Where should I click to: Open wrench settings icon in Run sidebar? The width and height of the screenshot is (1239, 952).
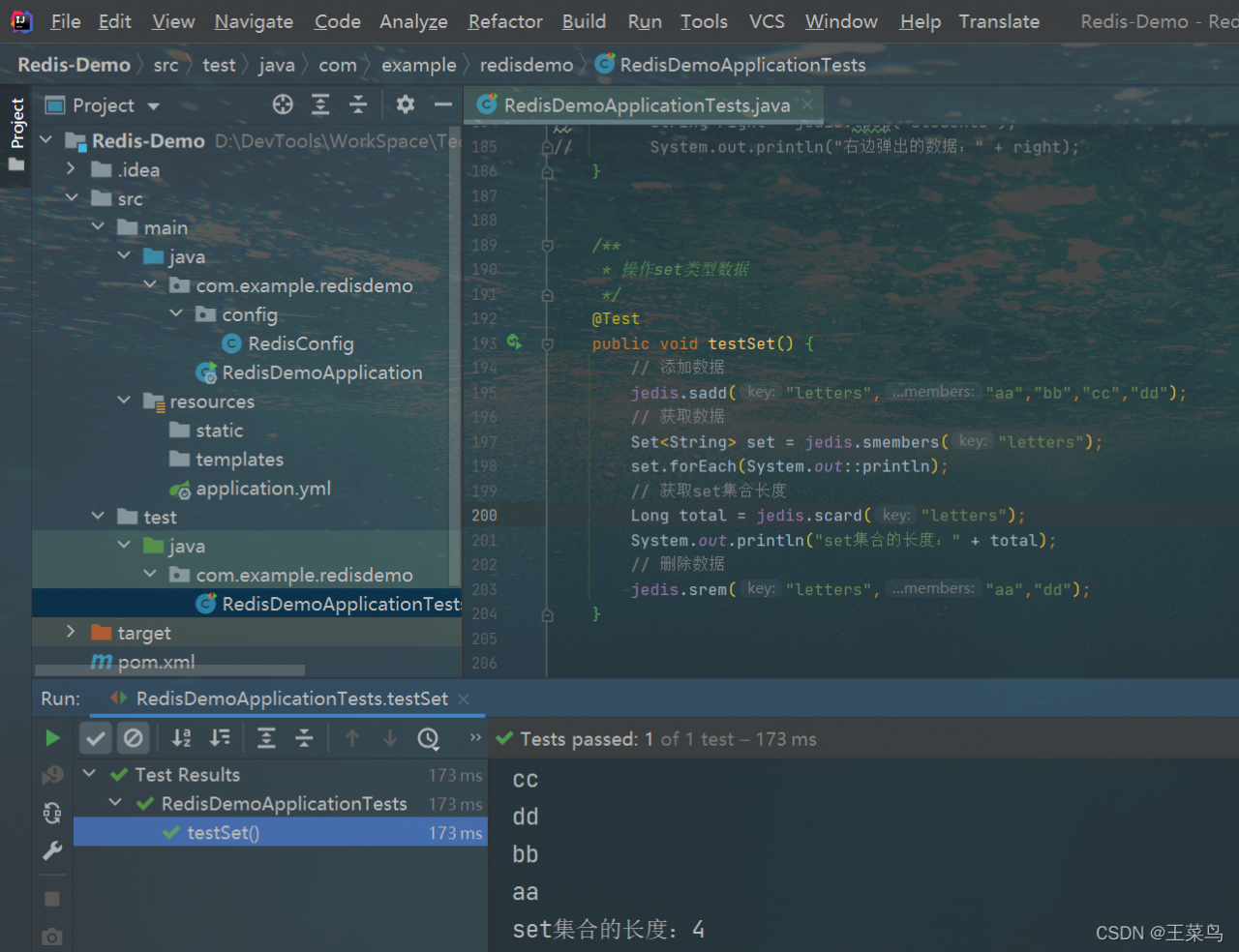tap(52, 850)
